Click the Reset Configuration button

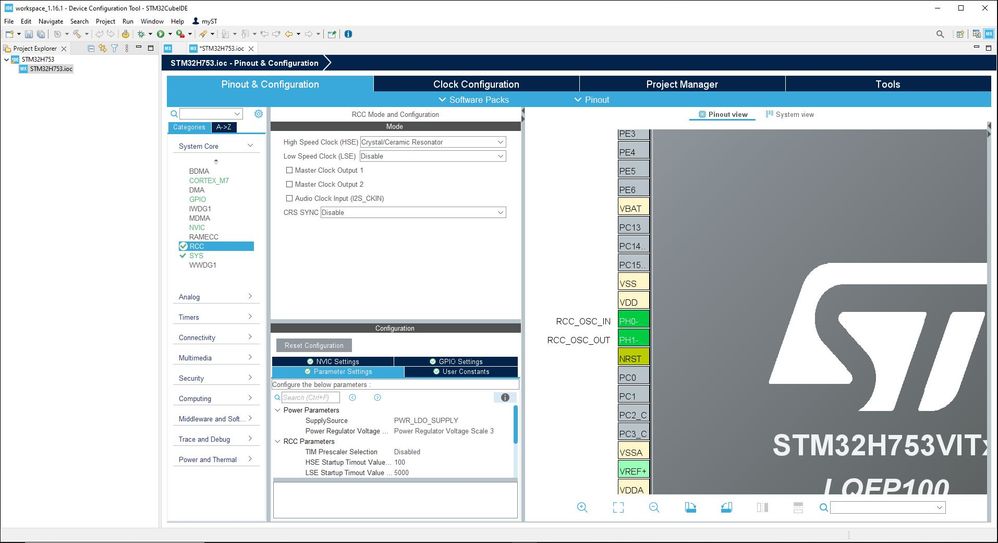314,346
